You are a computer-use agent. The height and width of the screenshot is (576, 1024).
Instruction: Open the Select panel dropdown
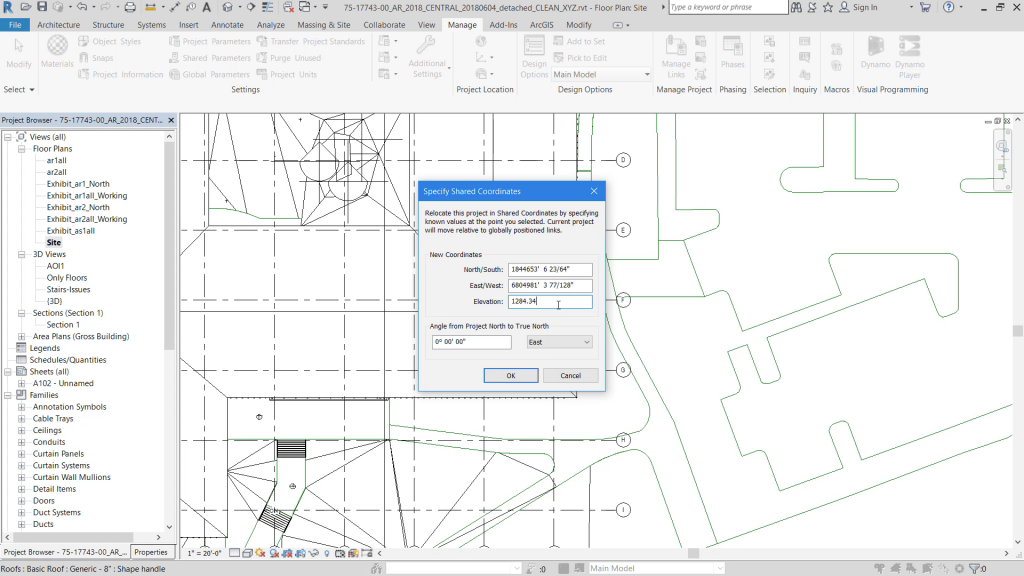point(19,89)
